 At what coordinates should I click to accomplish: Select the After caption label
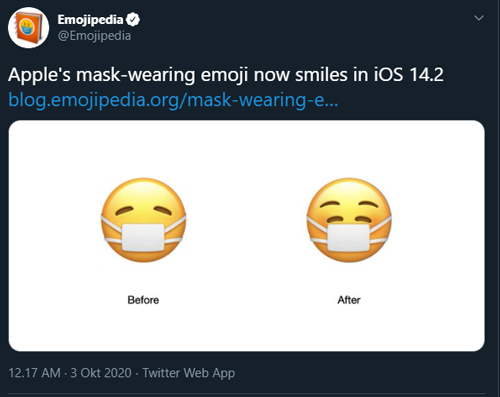349,300
